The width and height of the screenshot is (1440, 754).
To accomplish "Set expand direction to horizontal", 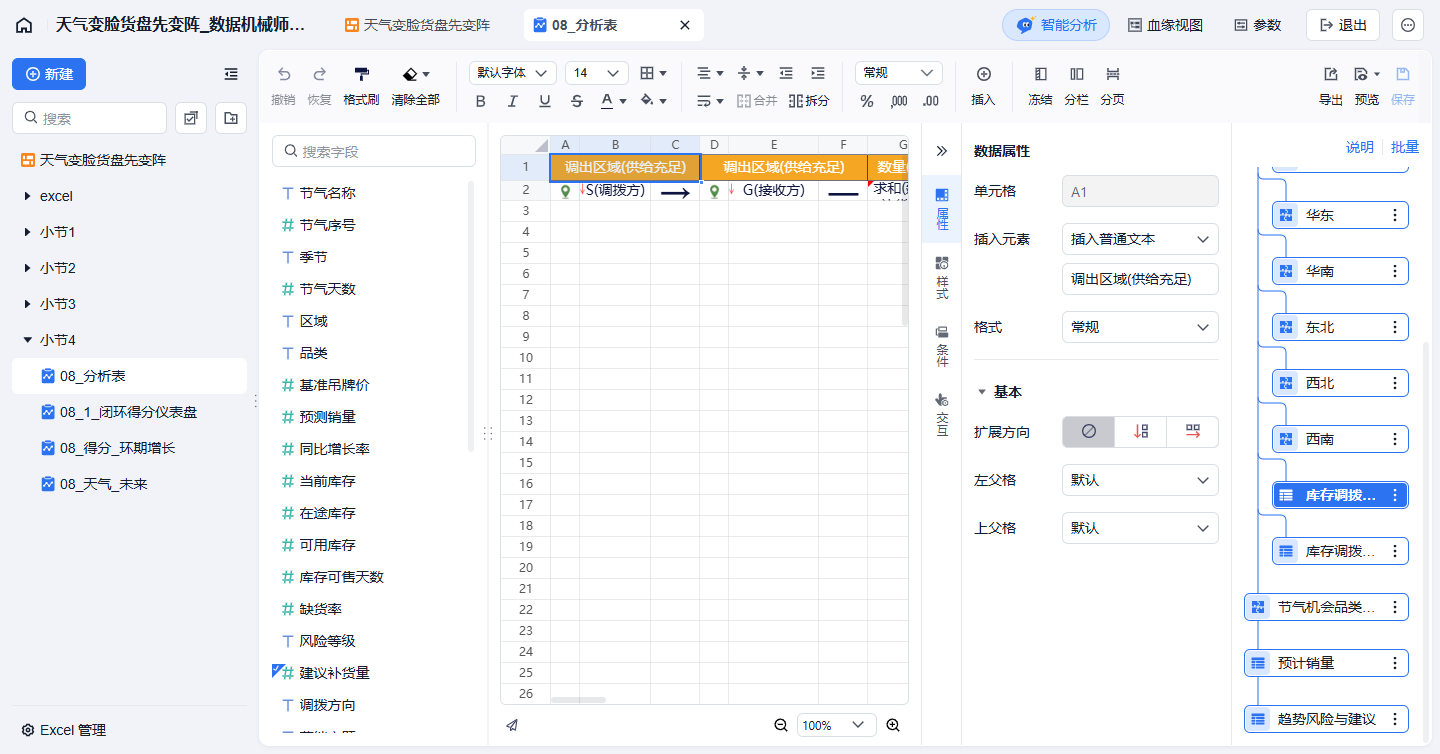I will click(1192, 432).
